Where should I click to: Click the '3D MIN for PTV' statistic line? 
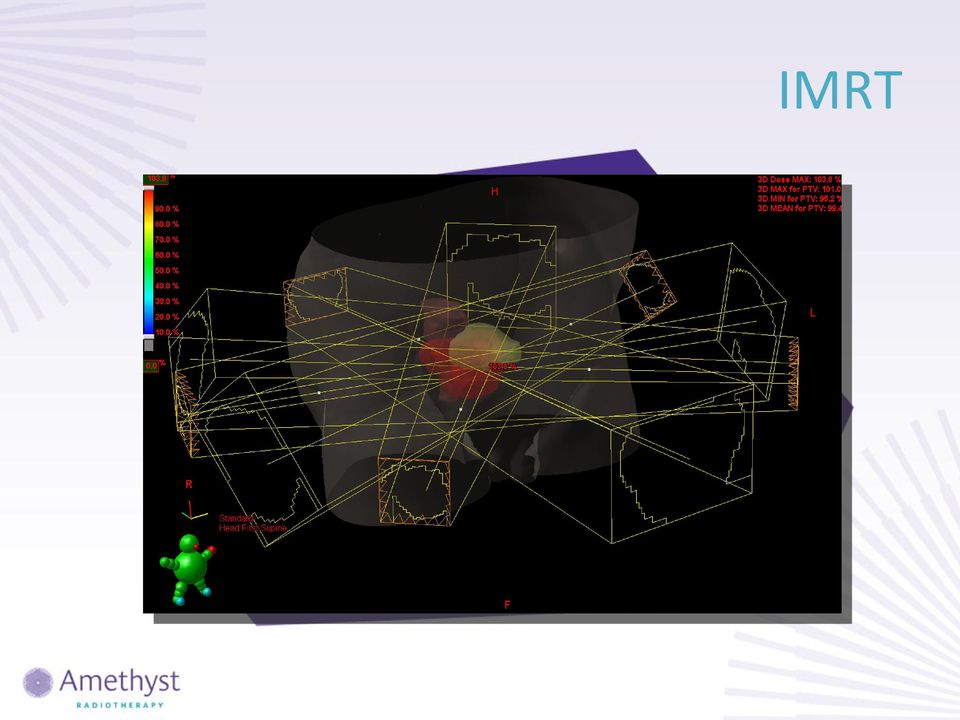(x=800, y=198)
